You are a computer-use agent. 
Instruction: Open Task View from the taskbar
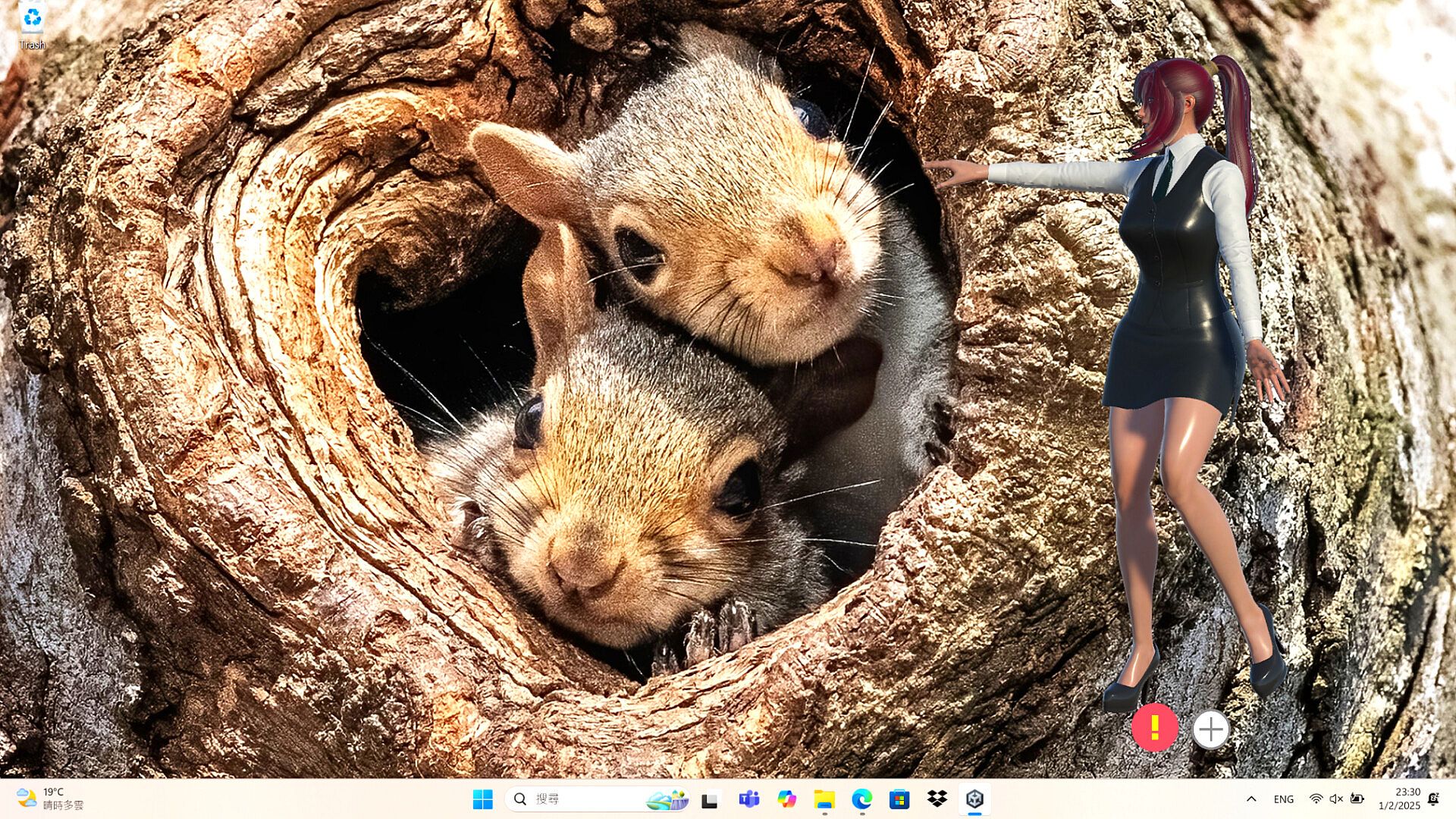(710, 799)
